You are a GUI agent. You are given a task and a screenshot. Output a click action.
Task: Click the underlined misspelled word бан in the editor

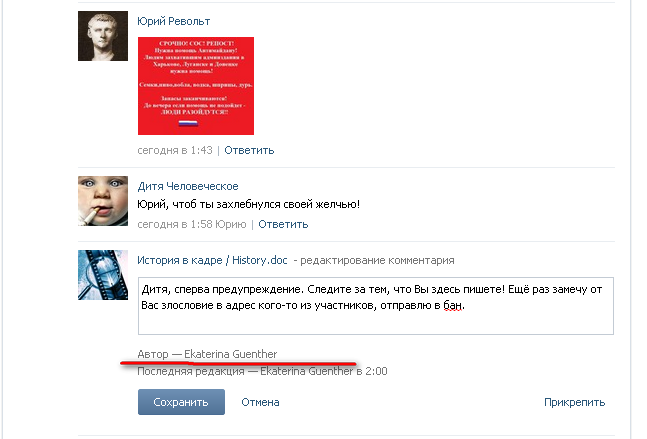click(453, 306)
